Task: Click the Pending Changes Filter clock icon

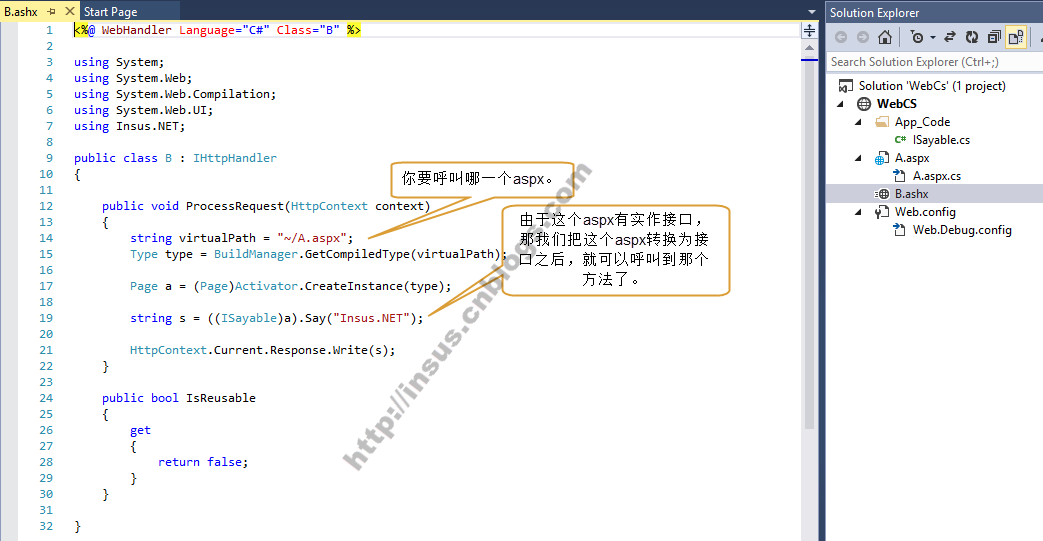Action: (916, 38)
